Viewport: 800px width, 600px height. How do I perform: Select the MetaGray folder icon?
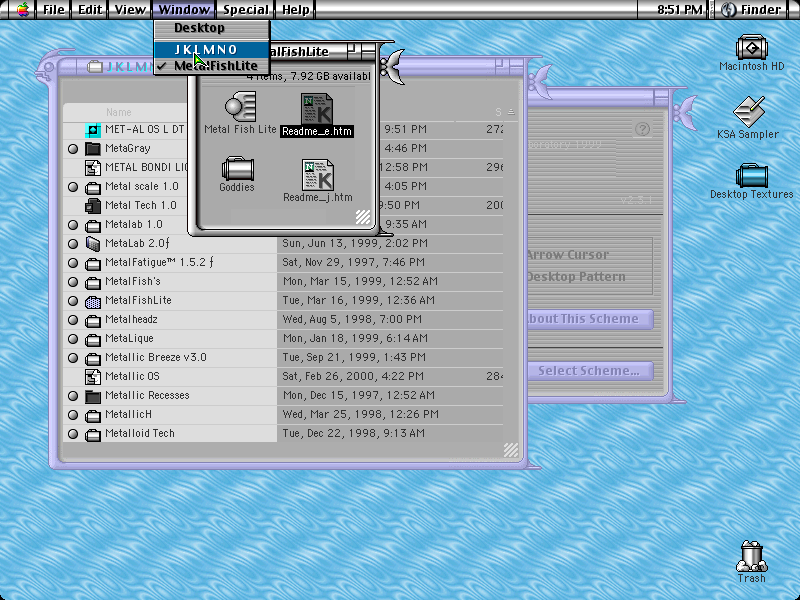(x=93, y=149)
